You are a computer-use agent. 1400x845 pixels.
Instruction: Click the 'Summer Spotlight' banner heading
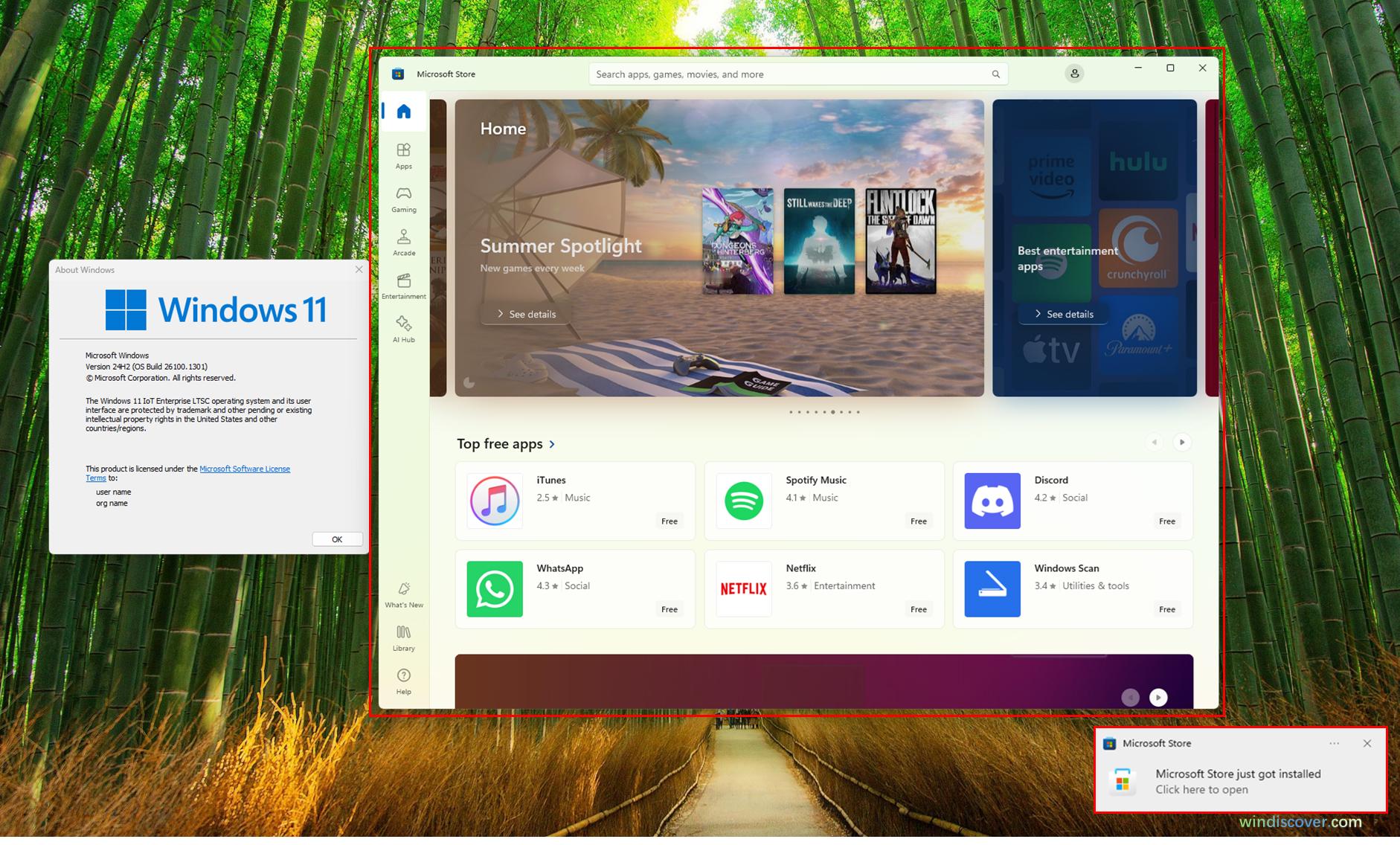(x=561, y=245)
